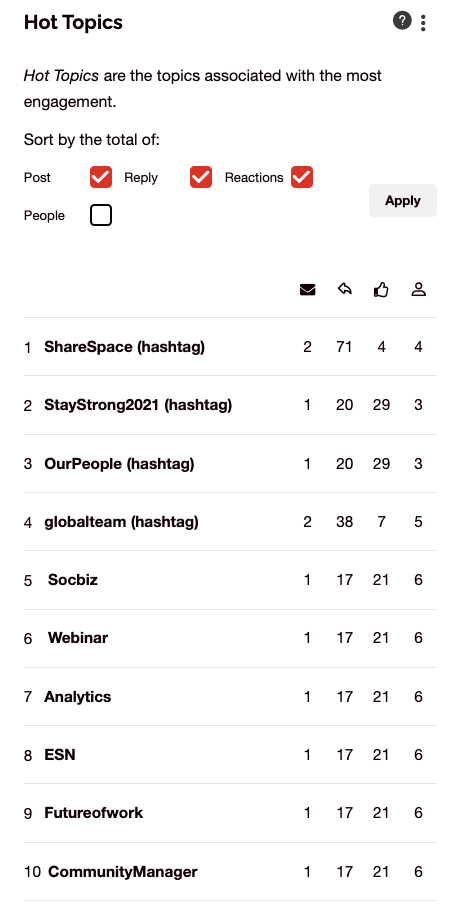Click the Apply button
The width and height of the screenshot is (464, 908).
click(x=403, y=200)
